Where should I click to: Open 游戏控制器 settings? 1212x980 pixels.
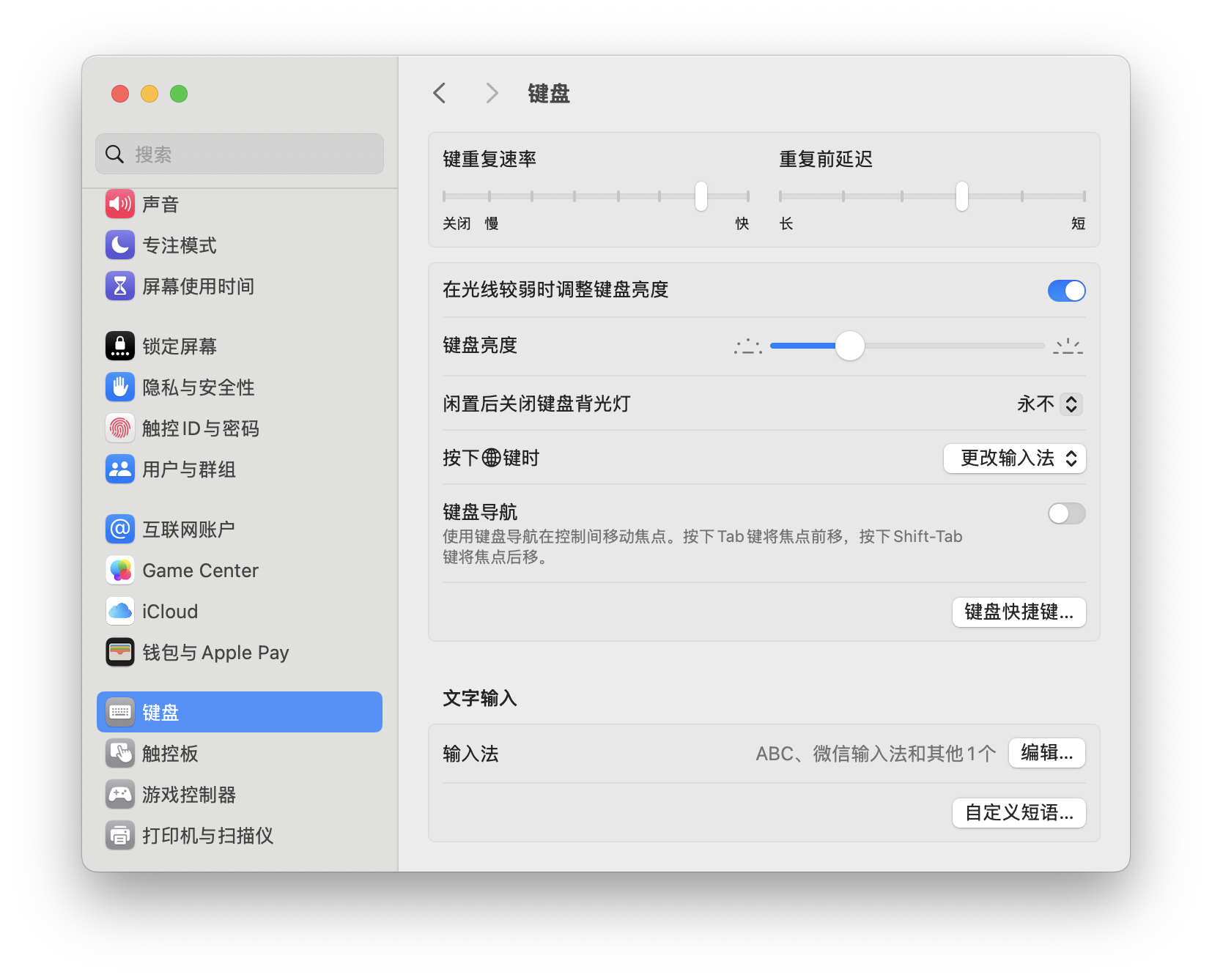188,795
